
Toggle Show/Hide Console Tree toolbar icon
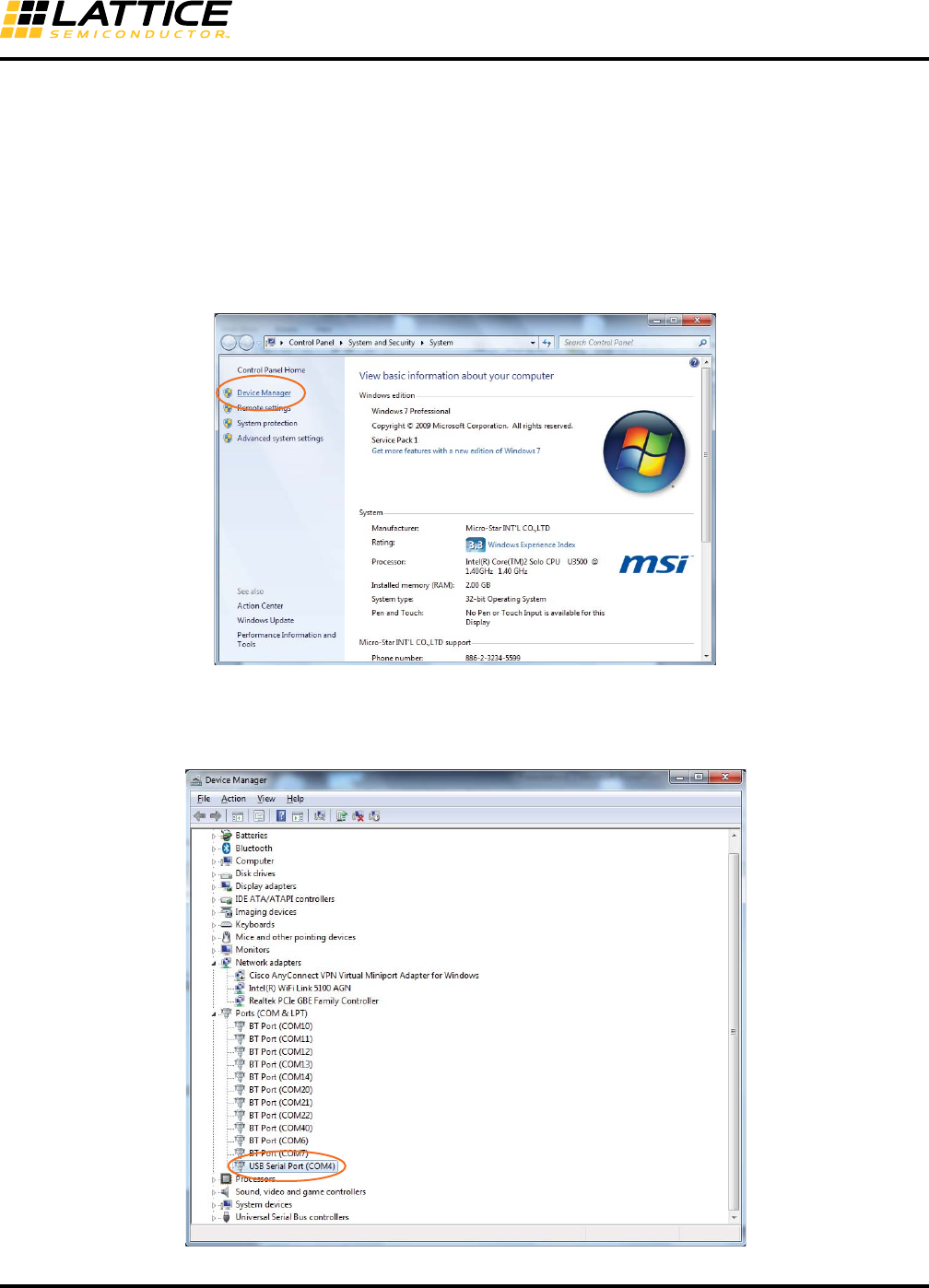238,816
